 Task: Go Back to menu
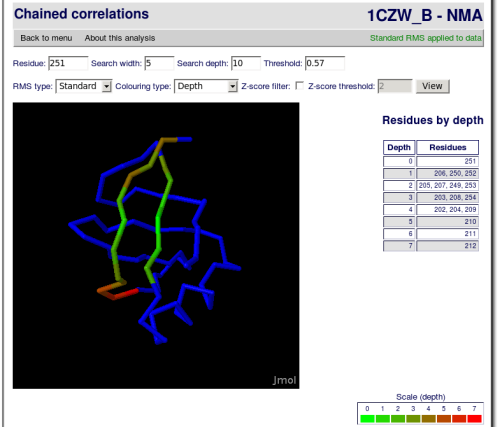click(x=46, y=38)
